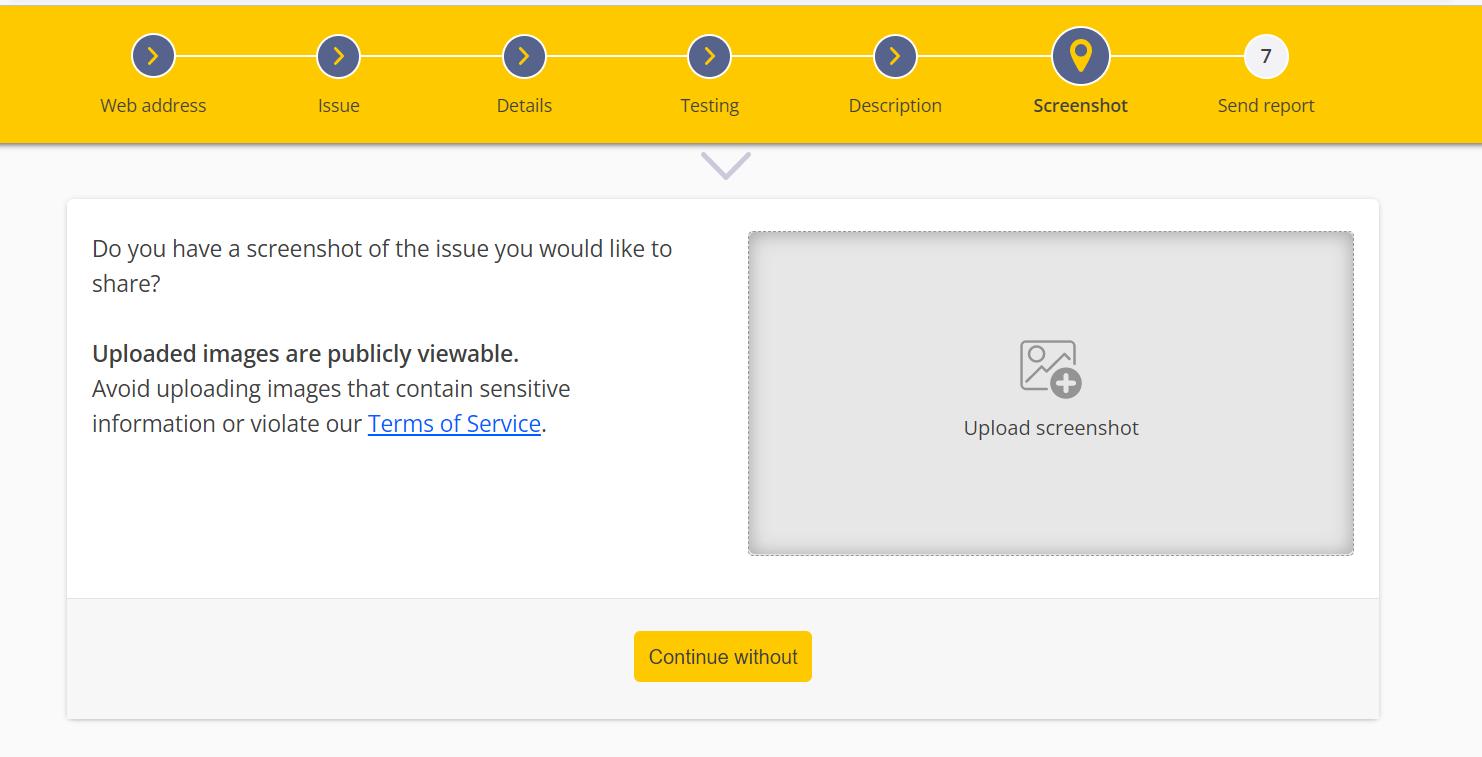Click the Screenshot location pin icon
Image resolution: width=1482 pixels, height=757 pixels.
pos(1080,56)
